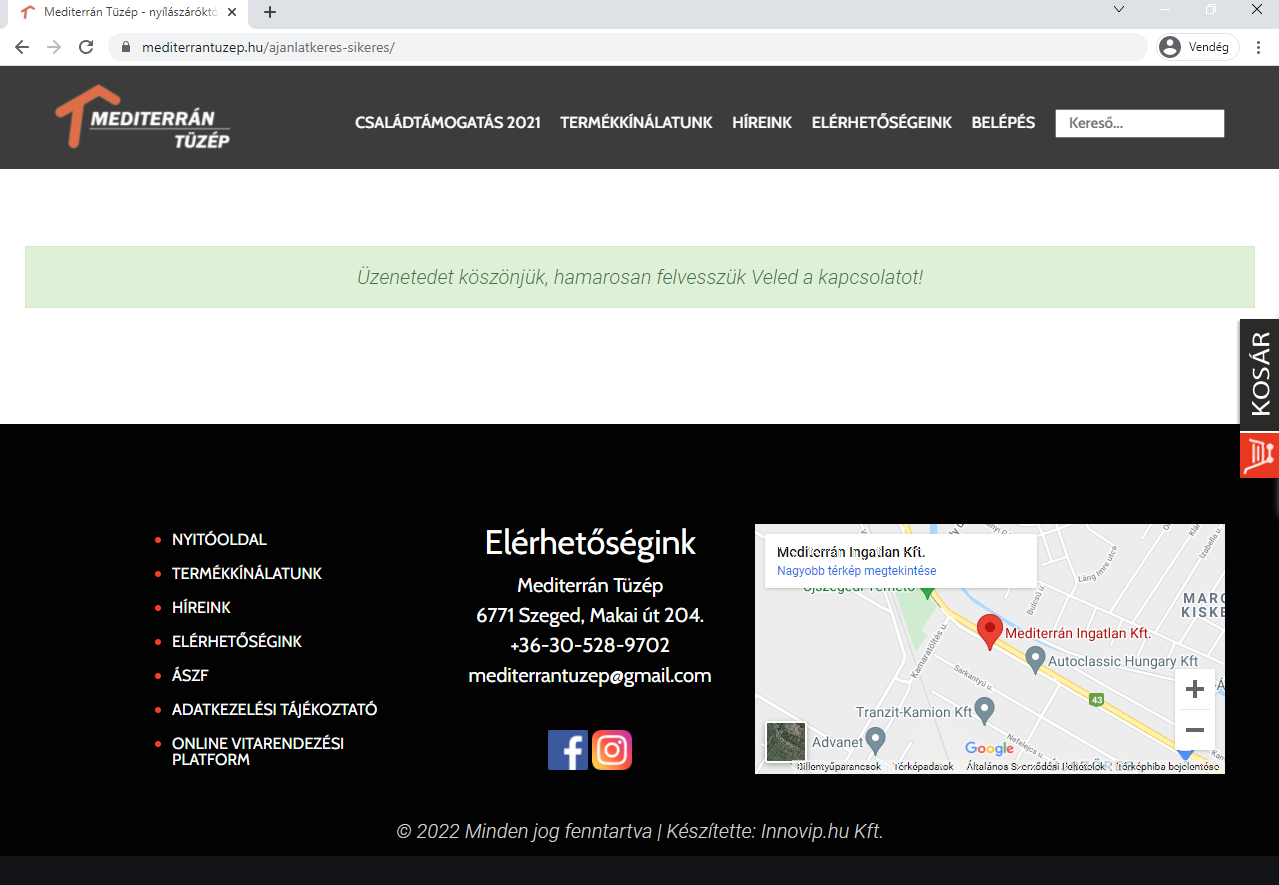Open the Facebook icon in footer
Screen dimensions: 1279x885
coord(567,750)
